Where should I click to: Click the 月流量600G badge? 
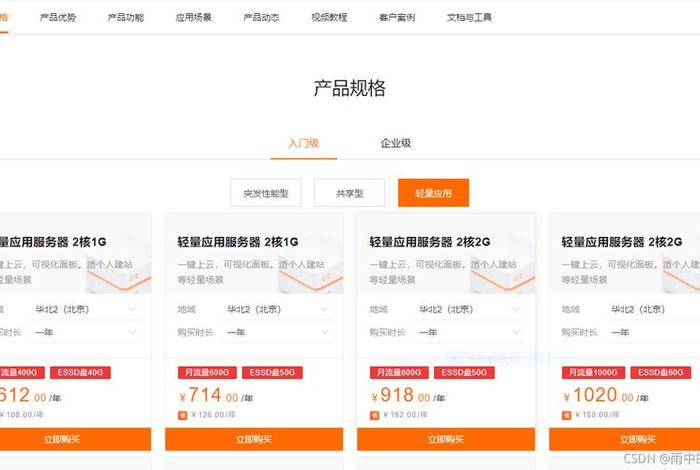click(x=207, y=372)
